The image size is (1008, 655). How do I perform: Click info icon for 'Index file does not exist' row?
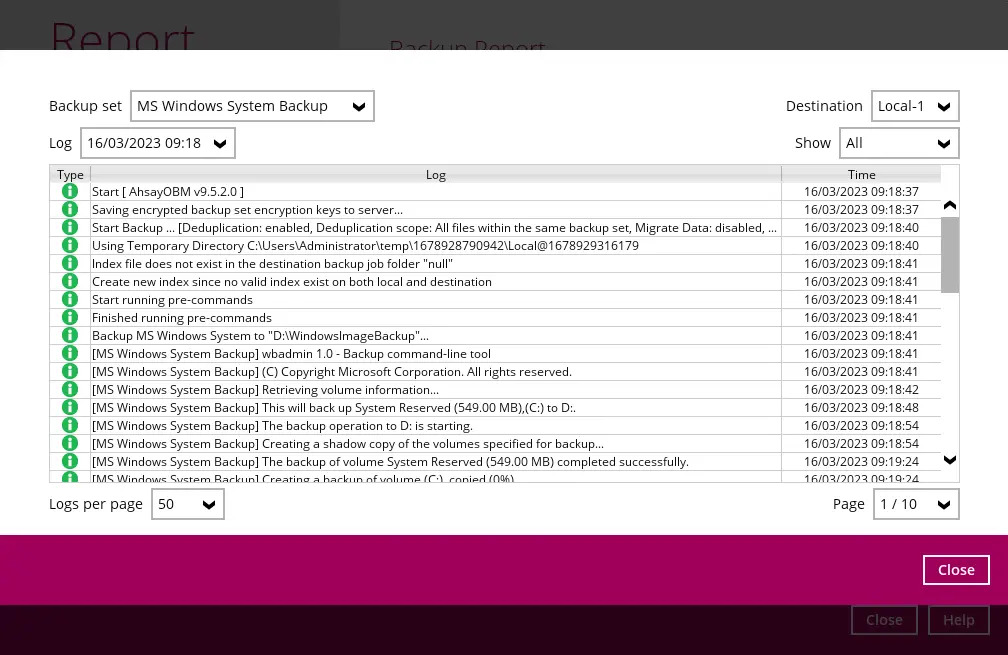click(70, 263)
